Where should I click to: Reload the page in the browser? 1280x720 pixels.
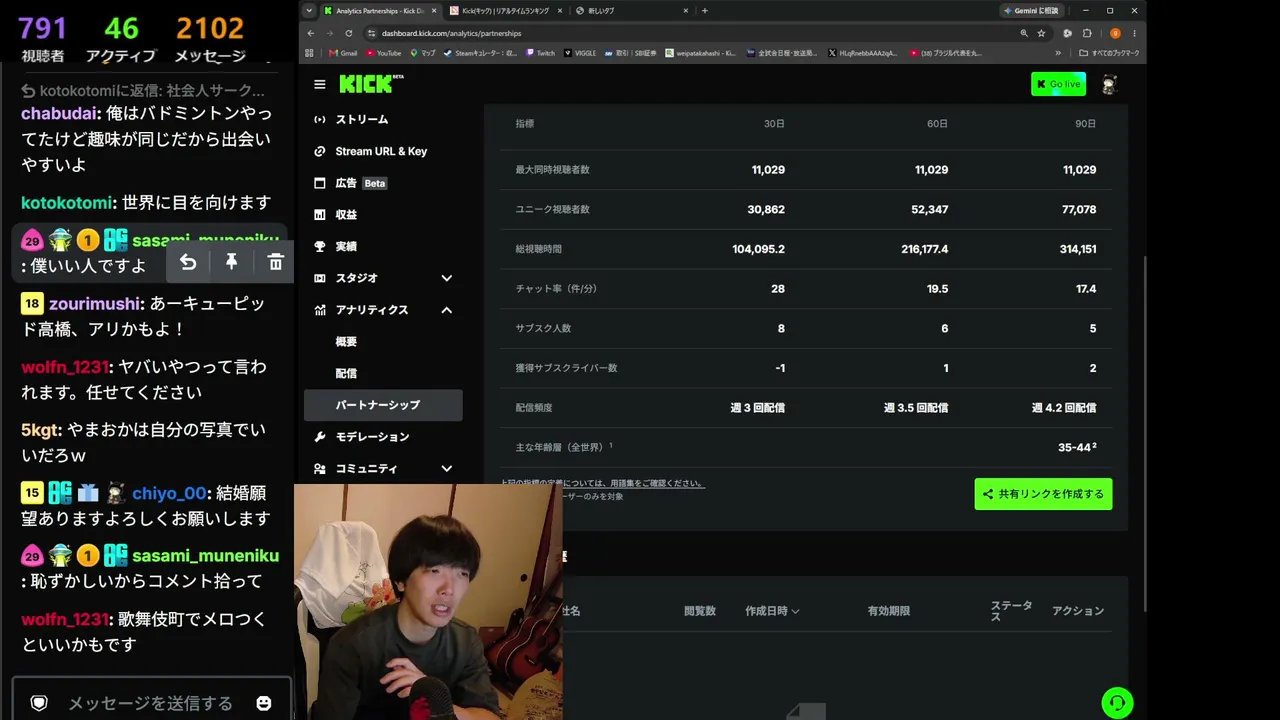pos(348,33)
